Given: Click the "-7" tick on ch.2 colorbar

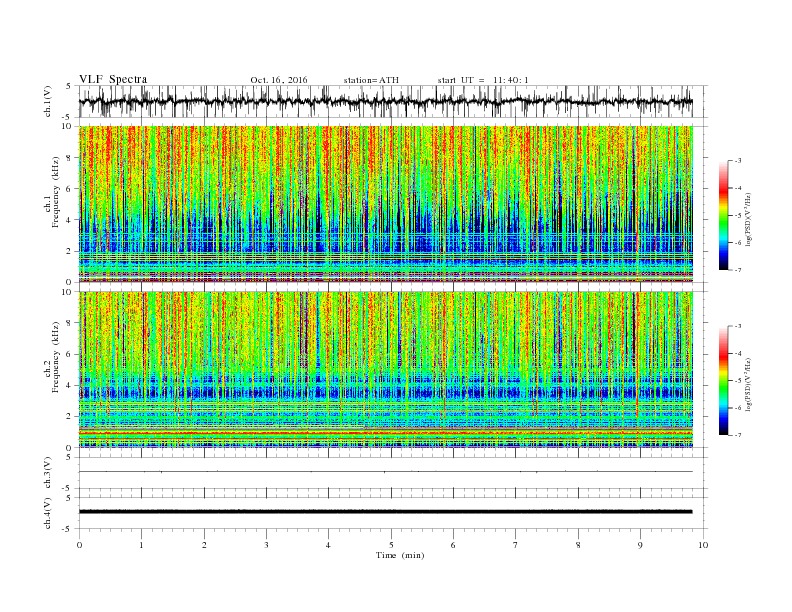Looking at the screenshot, I should (737, 435).
